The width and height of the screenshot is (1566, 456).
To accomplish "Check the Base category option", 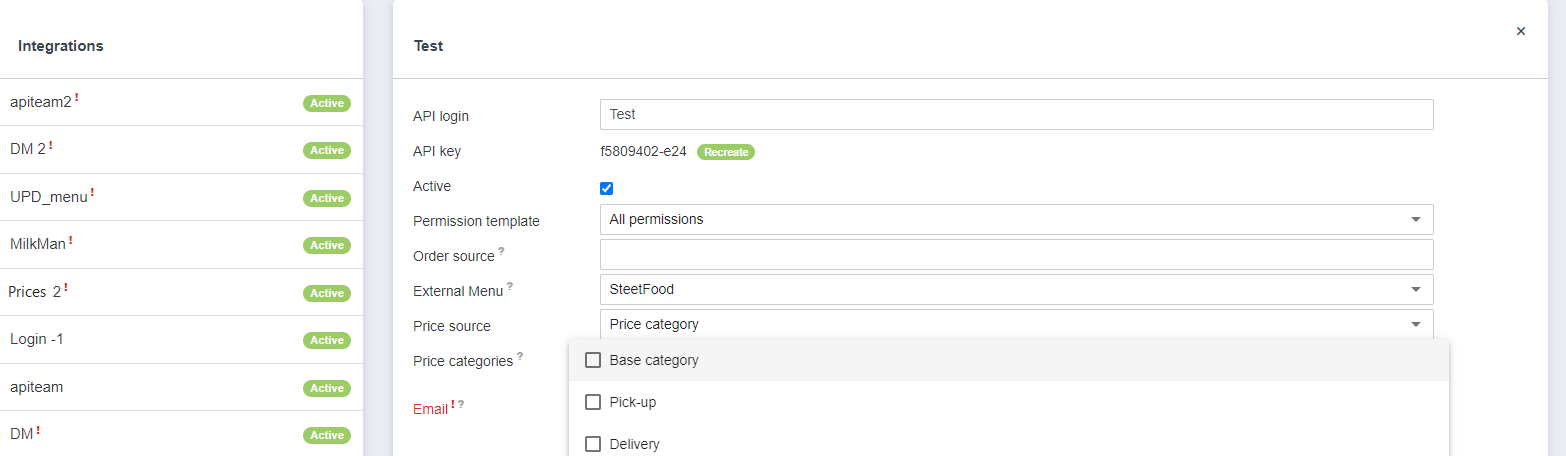I will point(593,360).
